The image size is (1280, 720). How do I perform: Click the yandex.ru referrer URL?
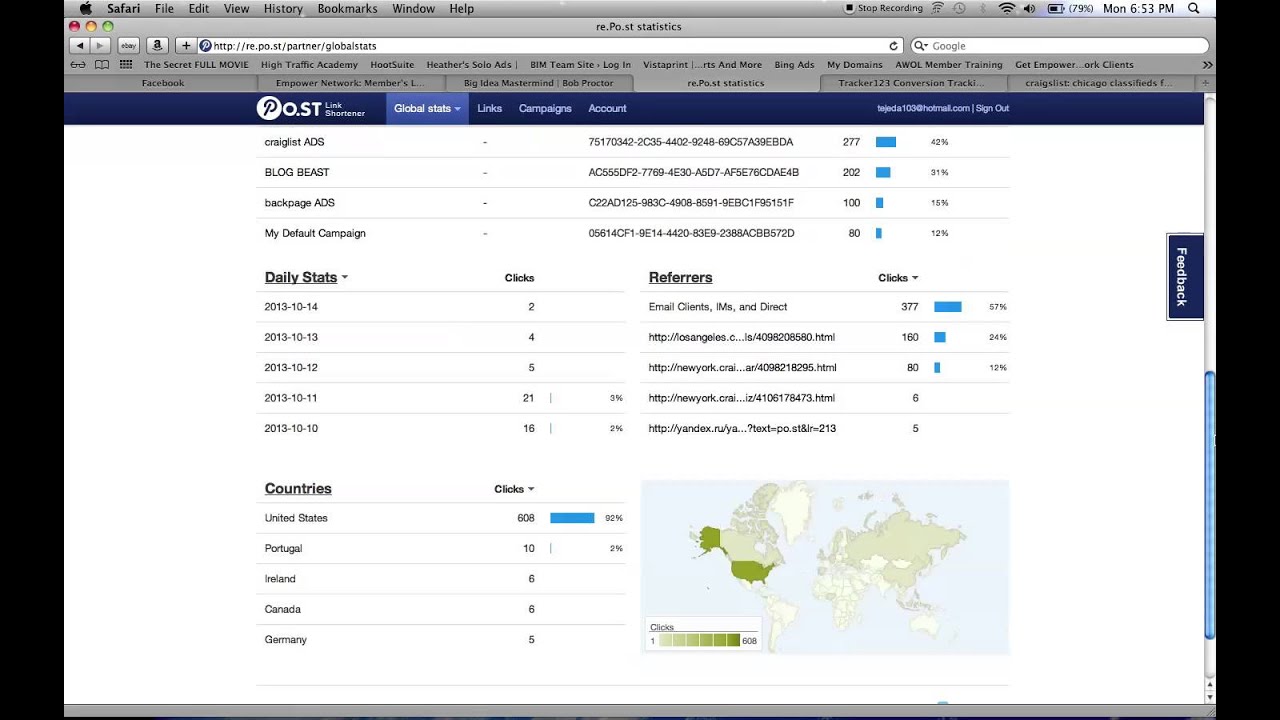742,428
